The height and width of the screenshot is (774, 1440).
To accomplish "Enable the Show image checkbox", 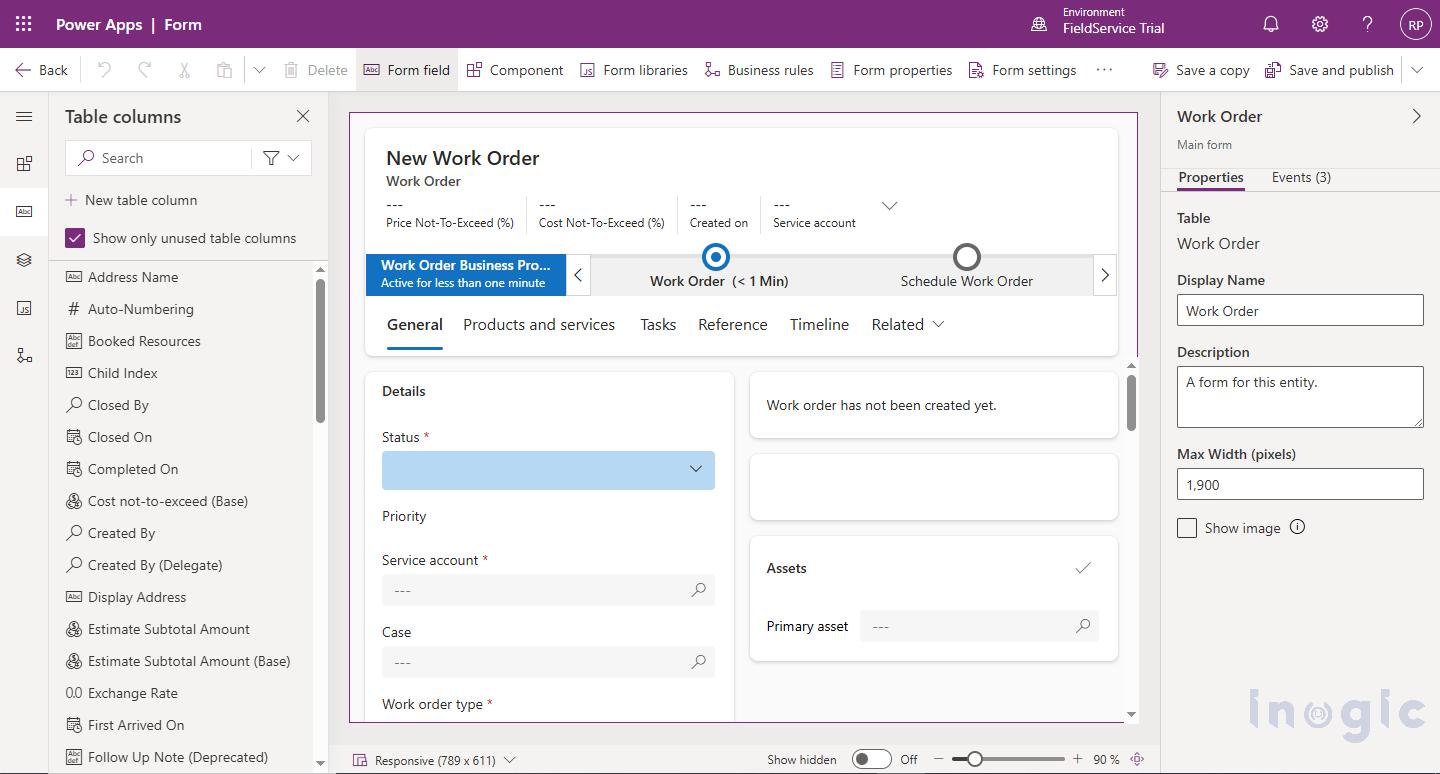I will pos(1187,528).
